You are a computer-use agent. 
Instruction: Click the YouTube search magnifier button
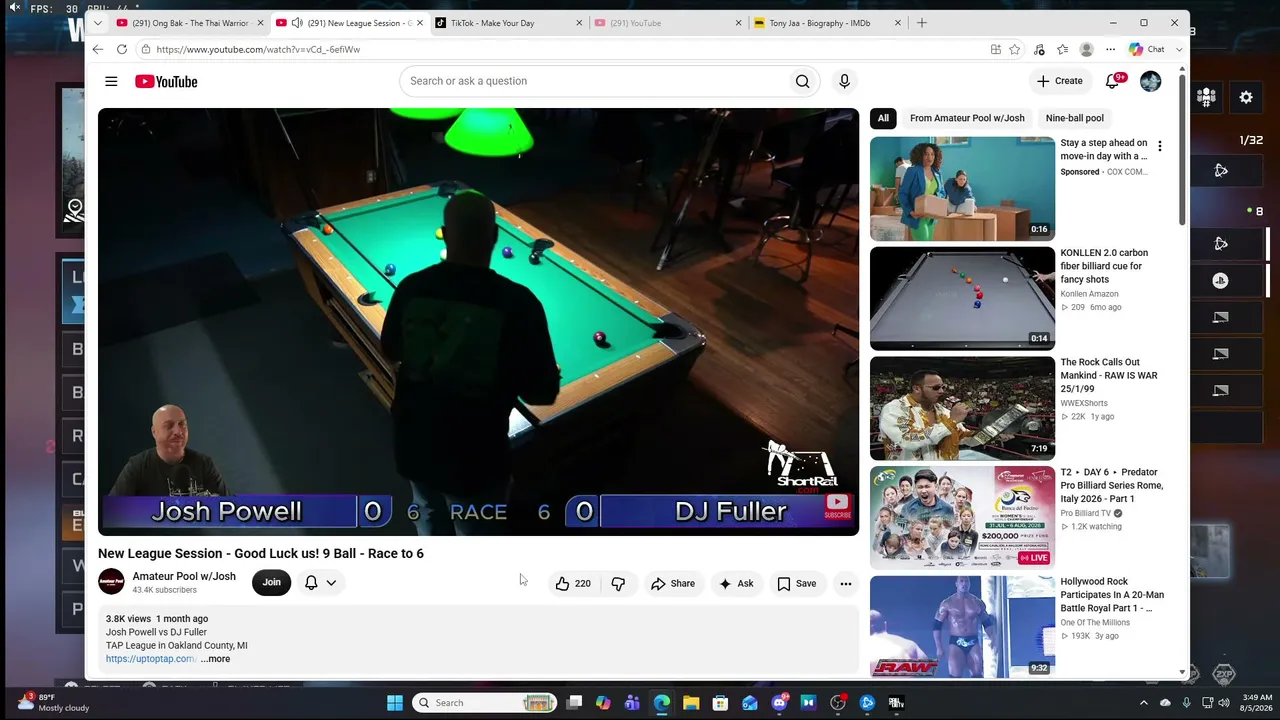[x=802, y=81]
